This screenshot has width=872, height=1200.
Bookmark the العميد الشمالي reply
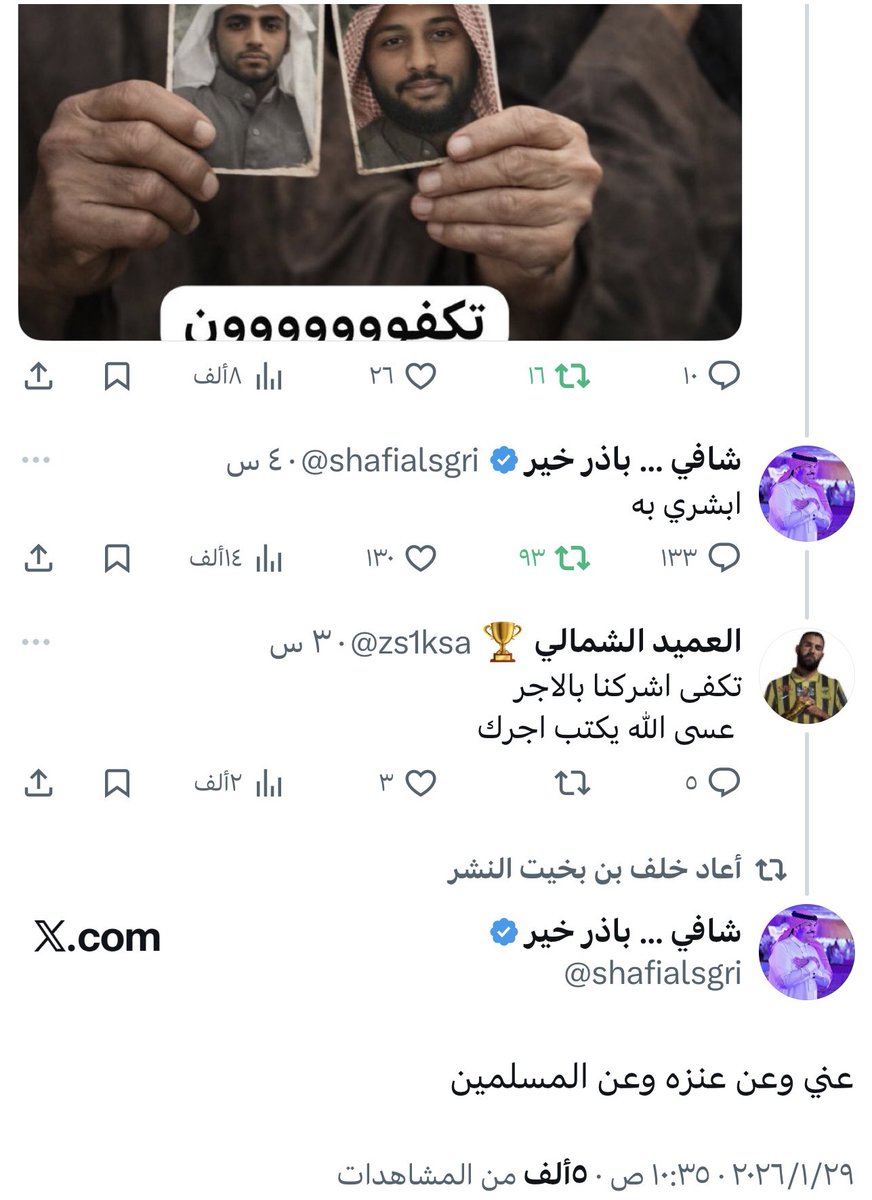tap(118, 783)
